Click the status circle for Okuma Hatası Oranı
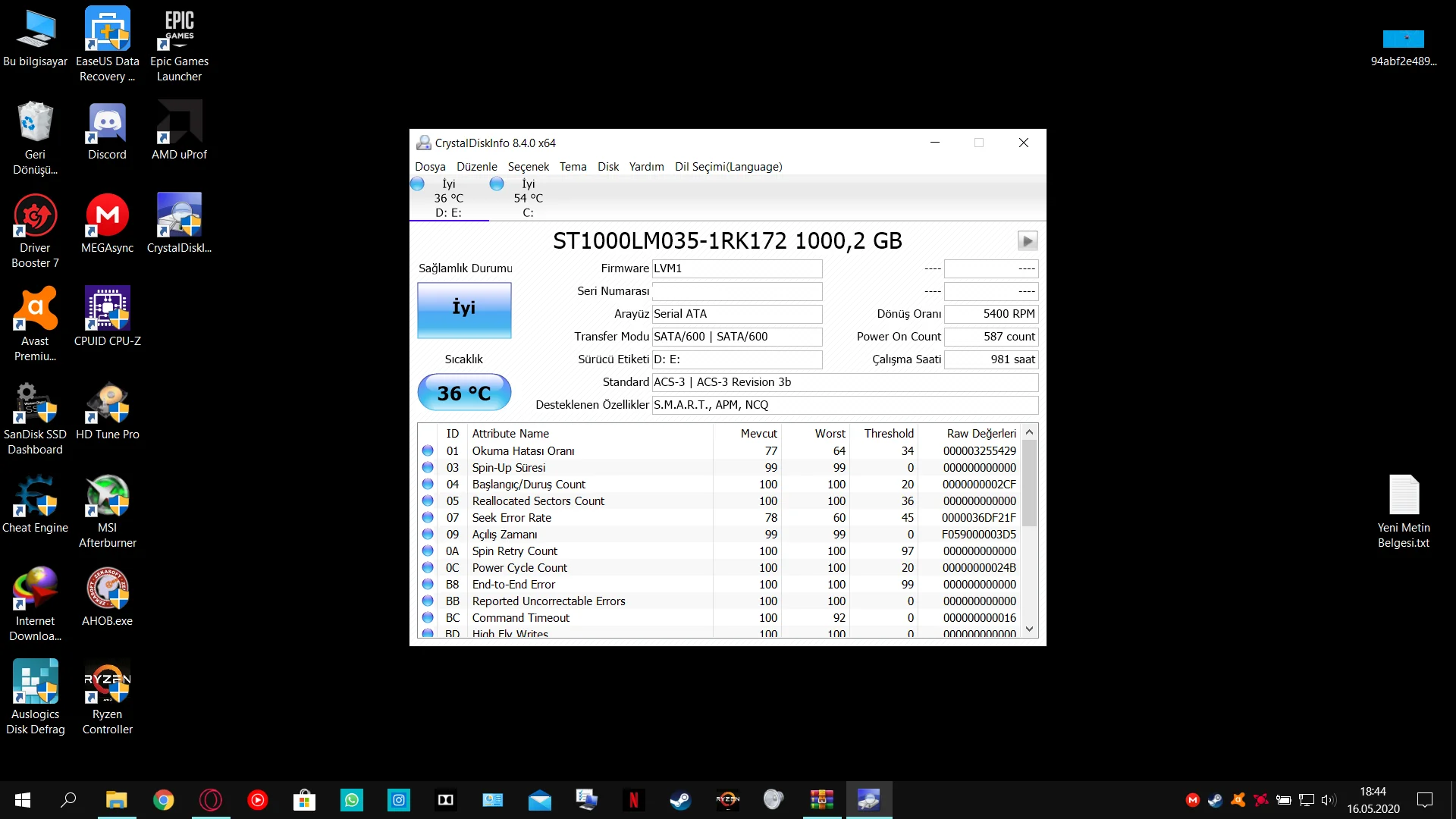The width and height of the screenshot is (1456, 819). point(428,451)
